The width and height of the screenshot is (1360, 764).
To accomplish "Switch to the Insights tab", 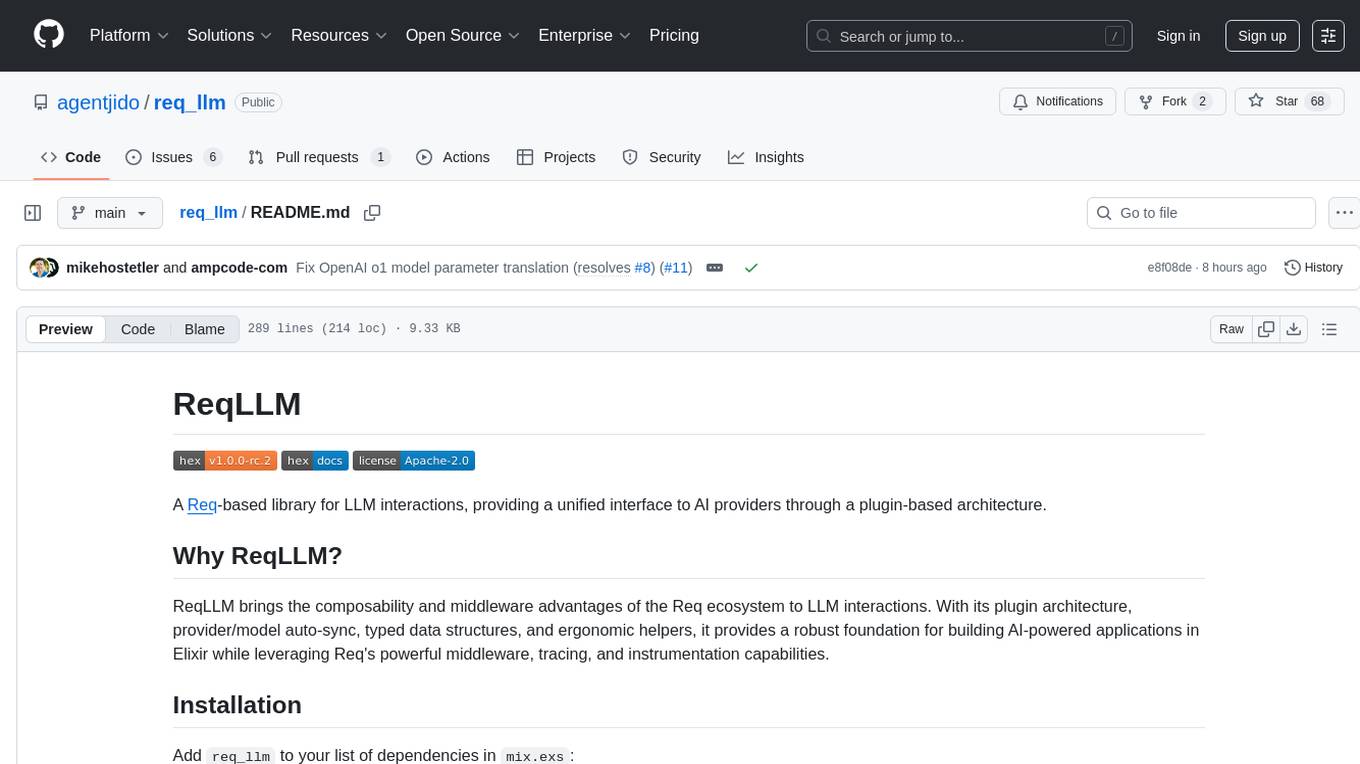I will [x=766, y=157].
